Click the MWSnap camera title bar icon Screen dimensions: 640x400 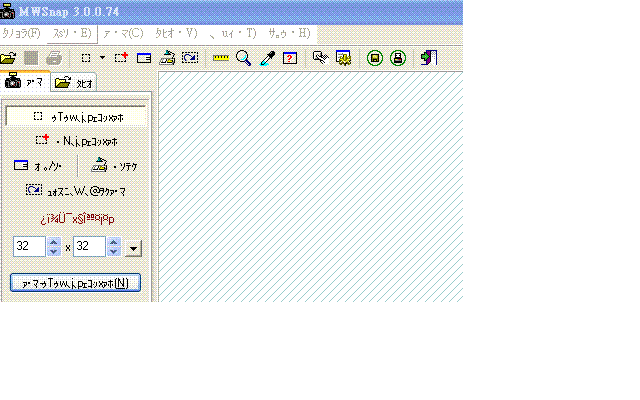pos(7,11)
